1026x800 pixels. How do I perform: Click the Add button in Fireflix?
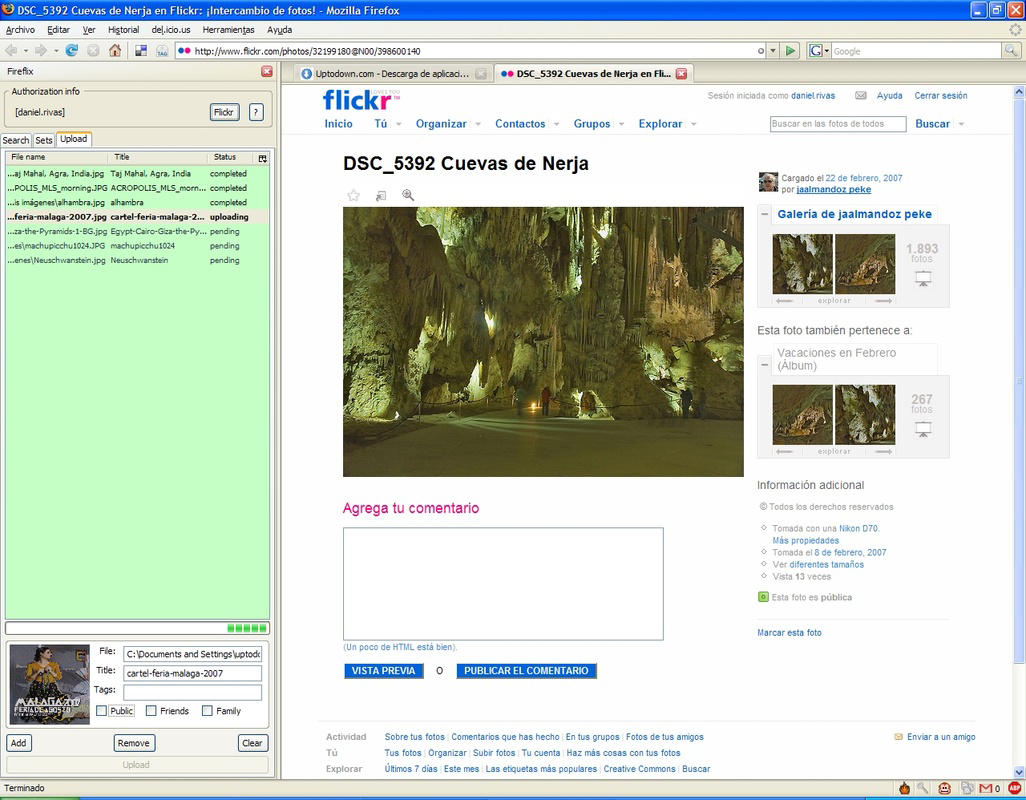pyautogui.click(x=19, y=743)
